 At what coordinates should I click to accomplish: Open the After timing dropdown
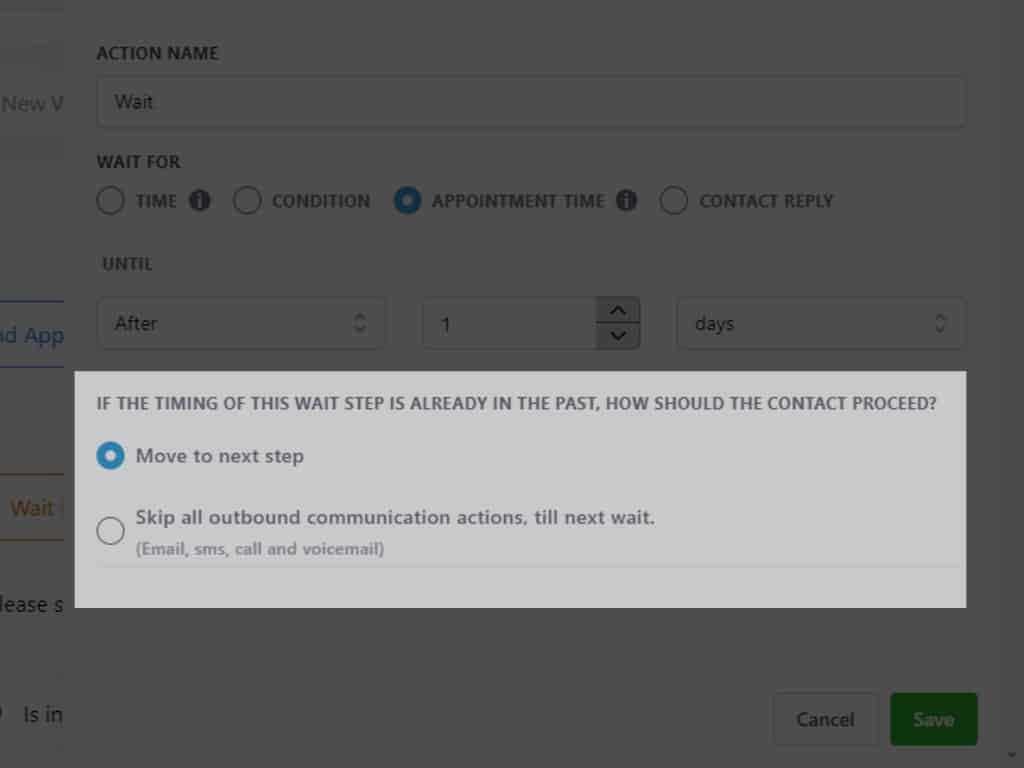[x=241, y=323]
